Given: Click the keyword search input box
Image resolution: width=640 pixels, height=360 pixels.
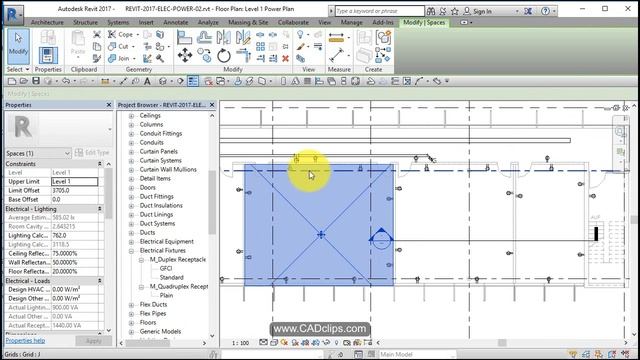Looking at the screenshot, I should point(380,11).
